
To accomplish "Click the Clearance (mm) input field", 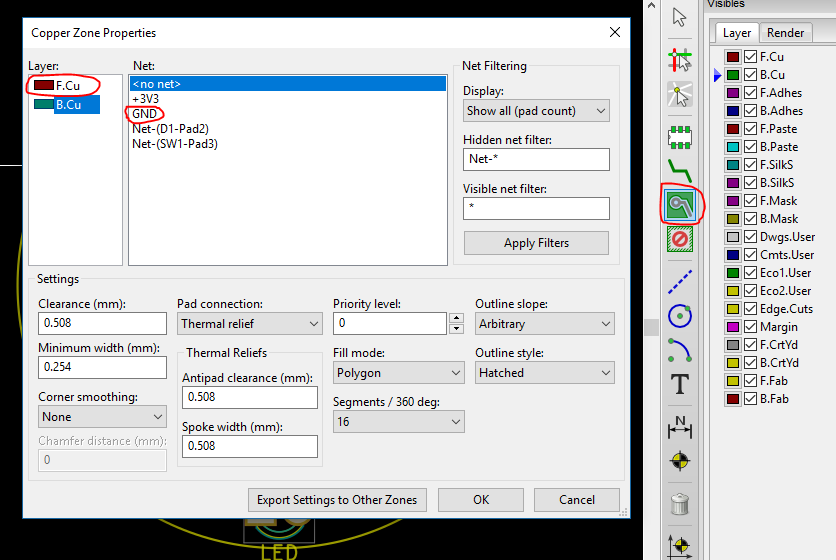I will click(x=102, y=323).
